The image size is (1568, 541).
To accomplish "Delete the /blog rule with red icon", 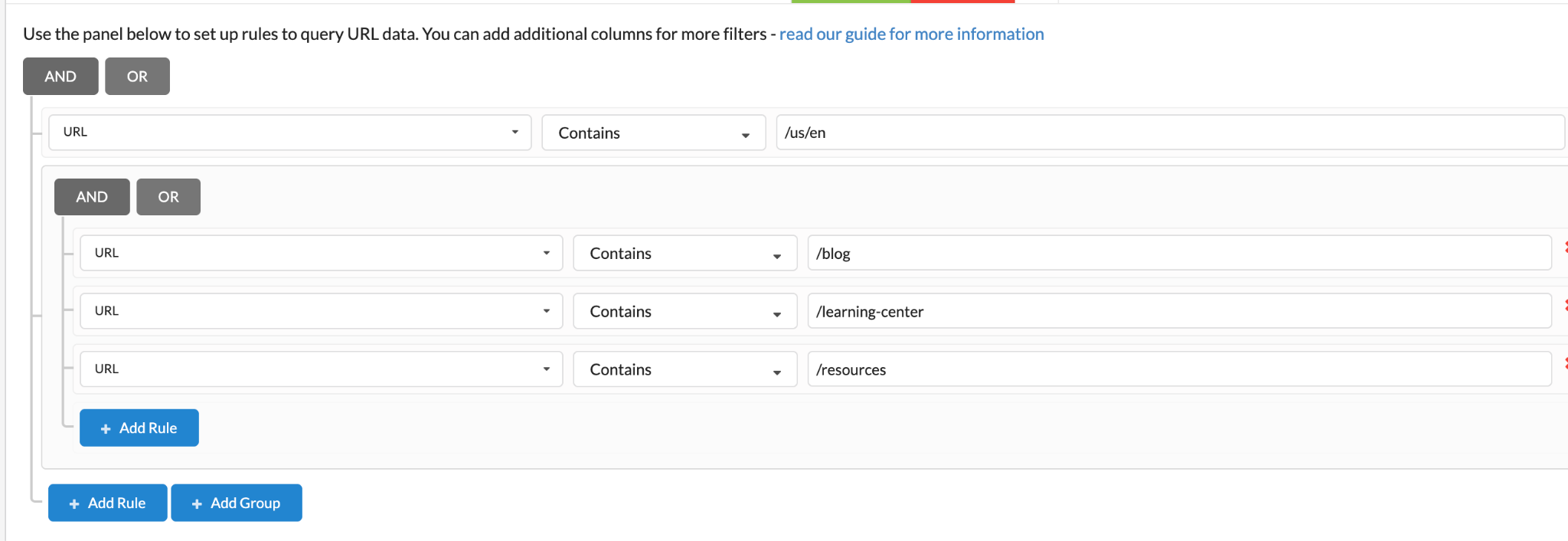I will pos(1566,247).
